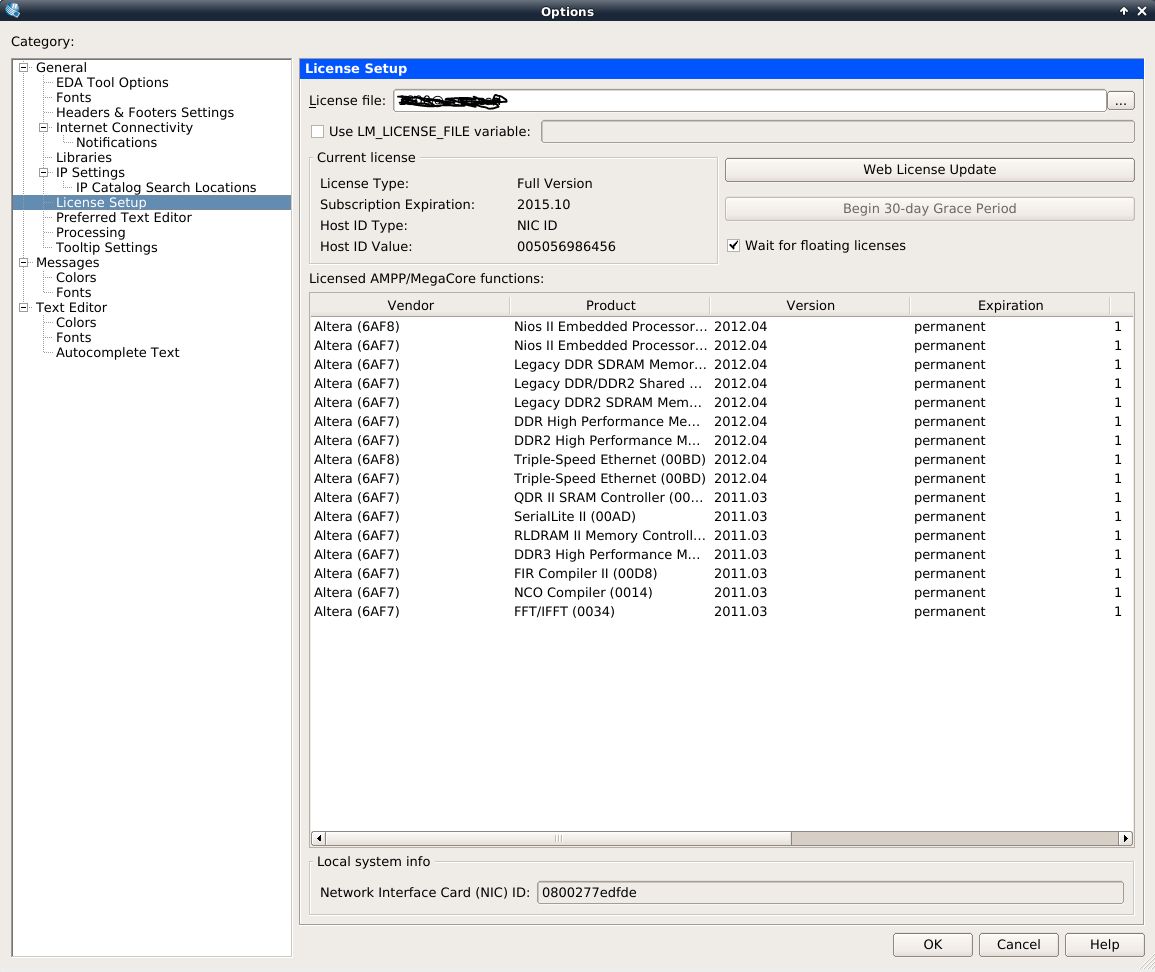Image resolution: width=1155 pixels, height=972 pixels.
Task: Collapse the Internet Connectivity tree node
Action: click(44, 128)
